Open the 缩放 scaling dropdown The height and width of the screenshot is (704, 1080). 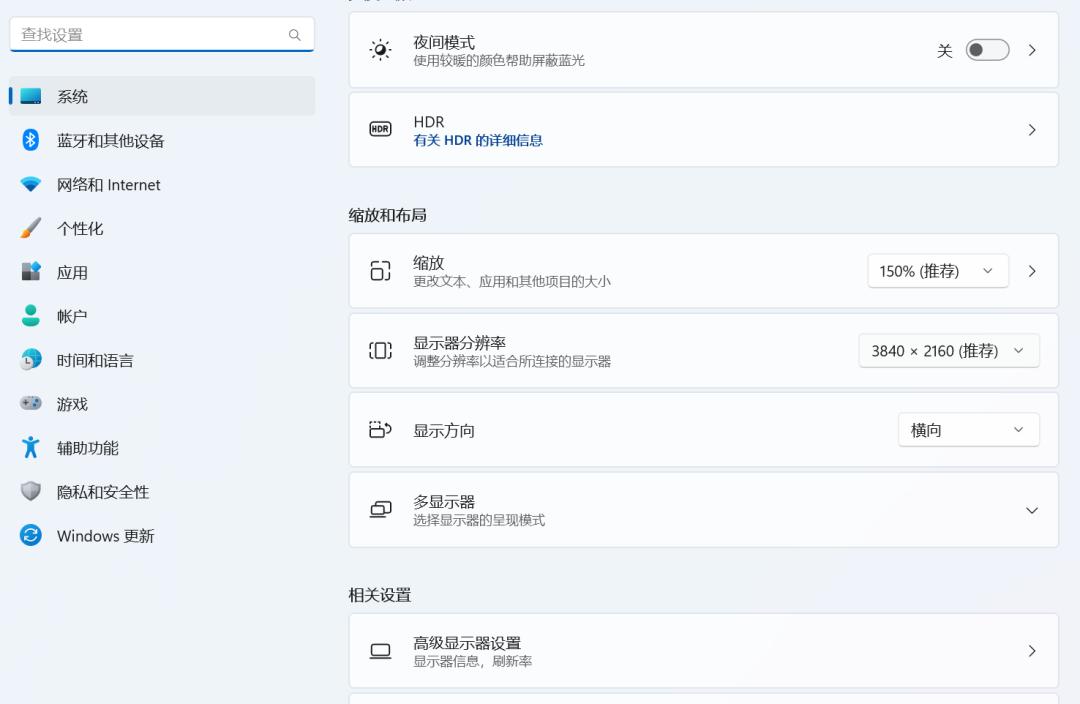point(936,270)
